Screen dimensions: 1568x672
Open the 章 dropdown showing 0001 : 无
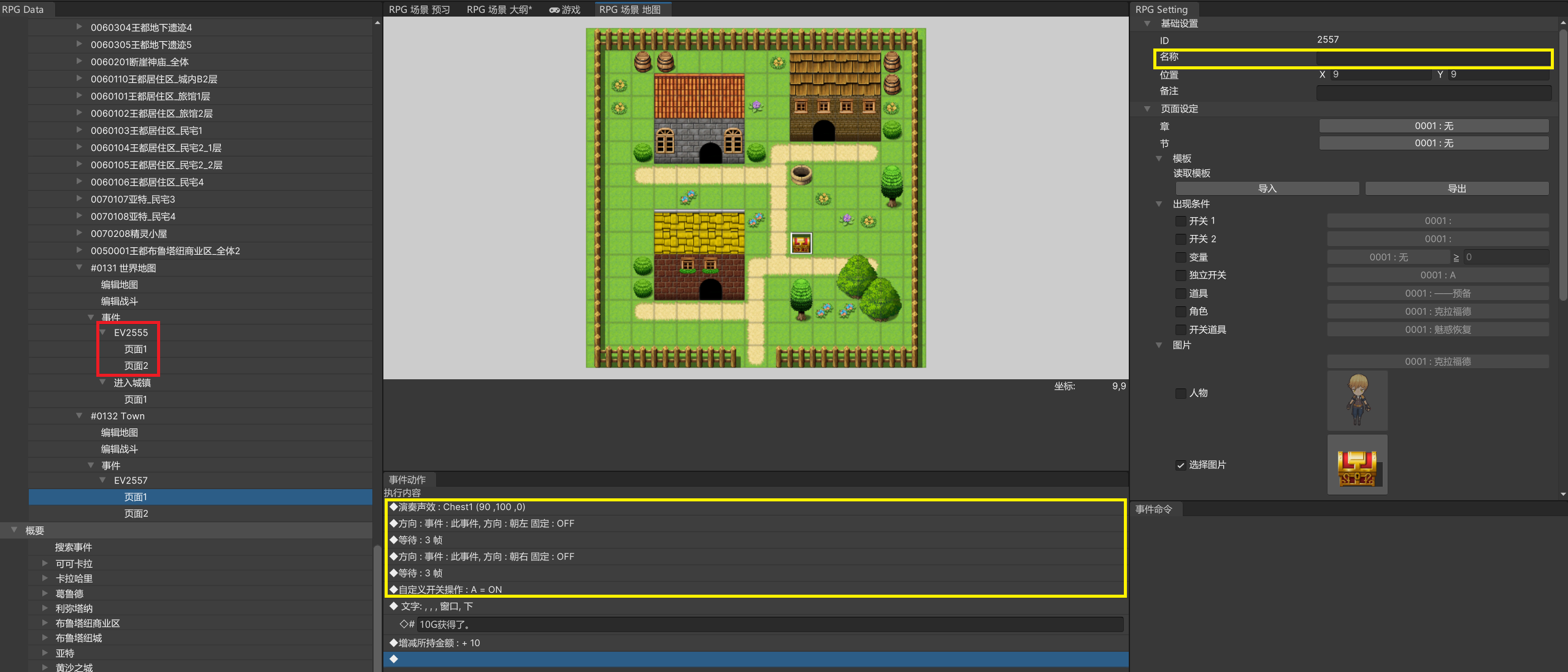coord(1433,126)
